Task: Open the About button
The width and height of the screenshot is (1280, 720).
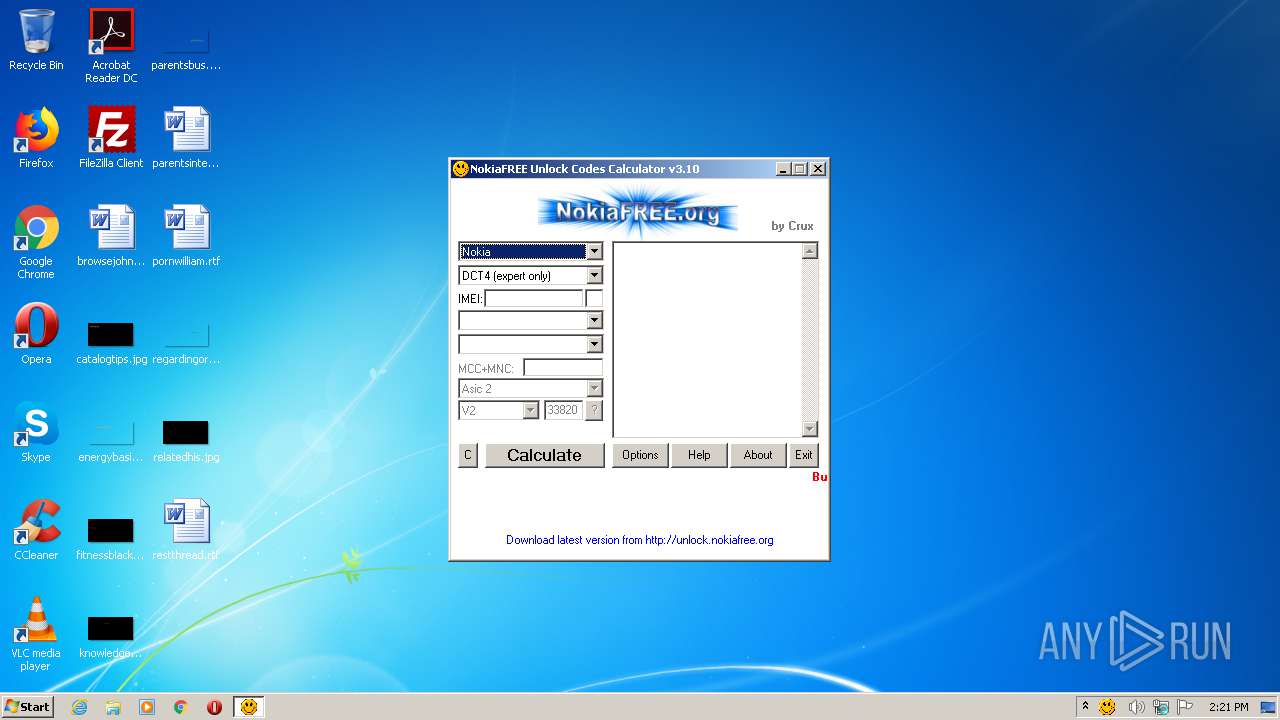Action: (x=758, y=455)
